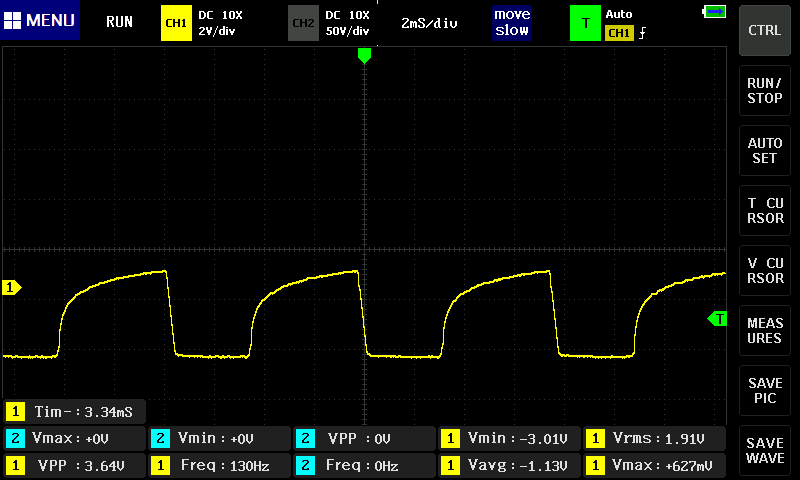The height and width of the screenshot is (480, 800).
Task: Click SAVE PIC to capture screenshot
Action: point(764,391)
